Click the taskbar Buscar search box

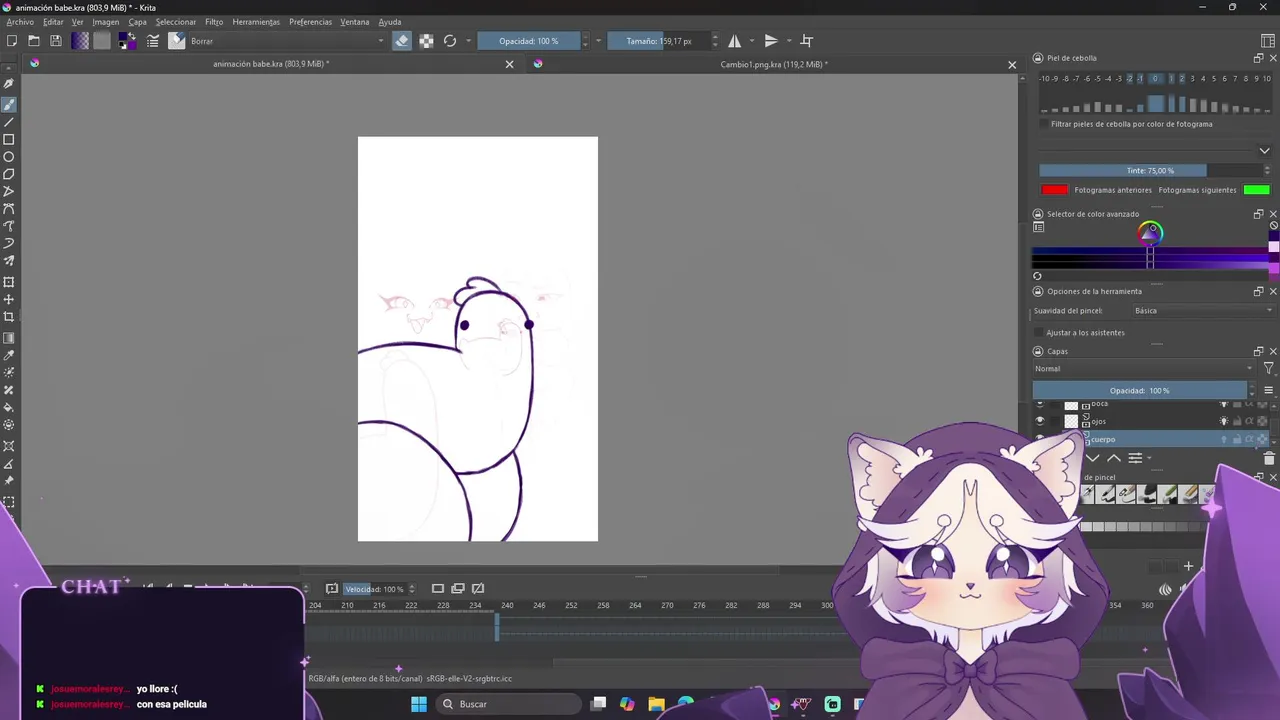click(x=507, y=704)
